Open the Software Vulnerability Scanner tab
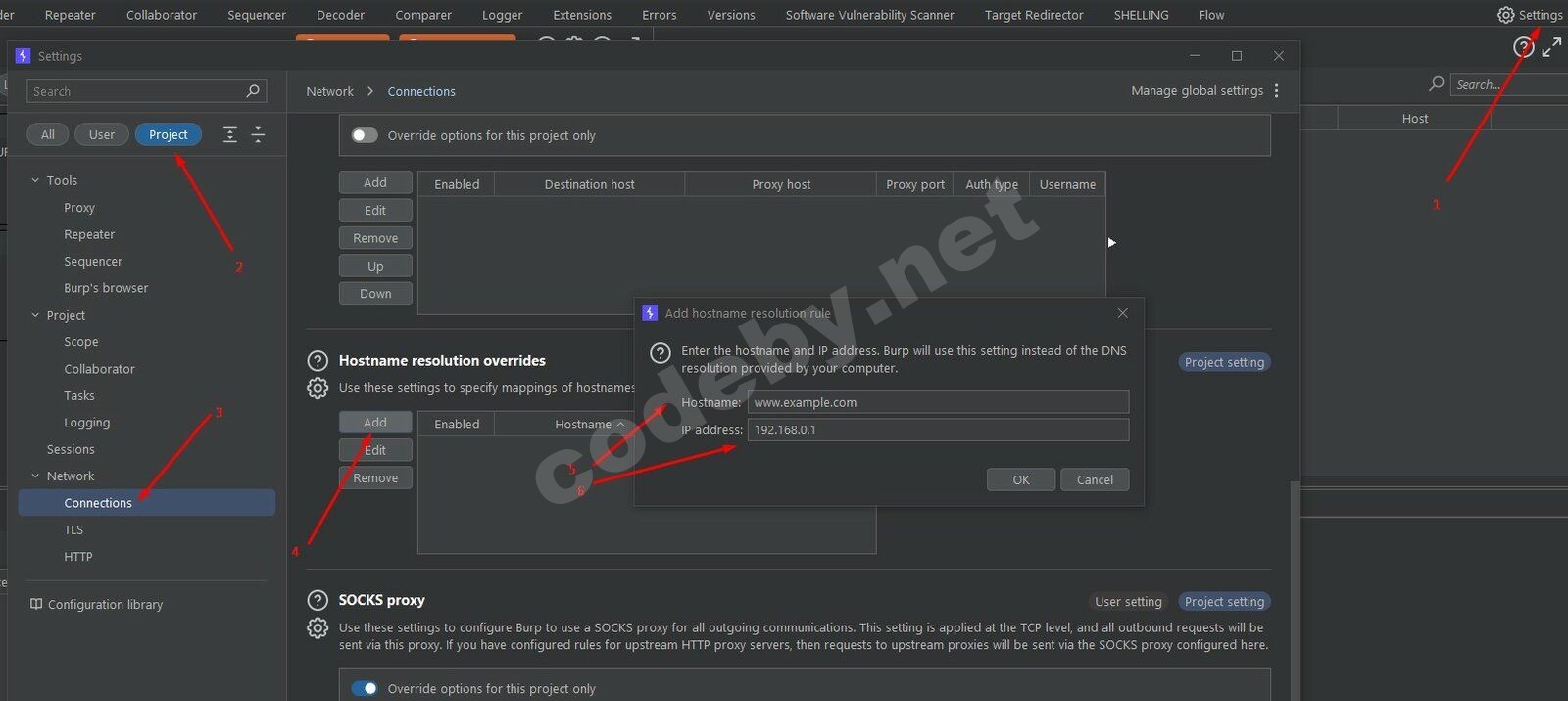 click(x=870, y=15)
